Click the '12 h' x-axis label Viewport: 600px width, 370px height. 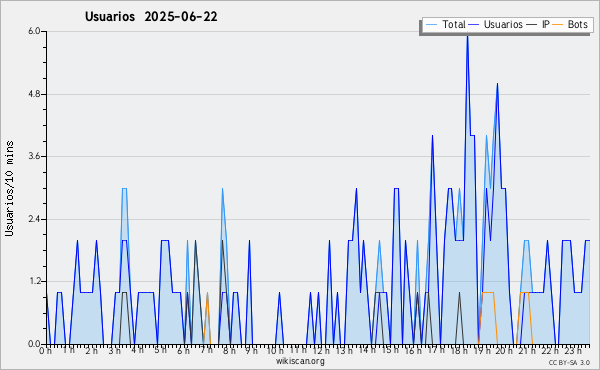tap(321, 351)
